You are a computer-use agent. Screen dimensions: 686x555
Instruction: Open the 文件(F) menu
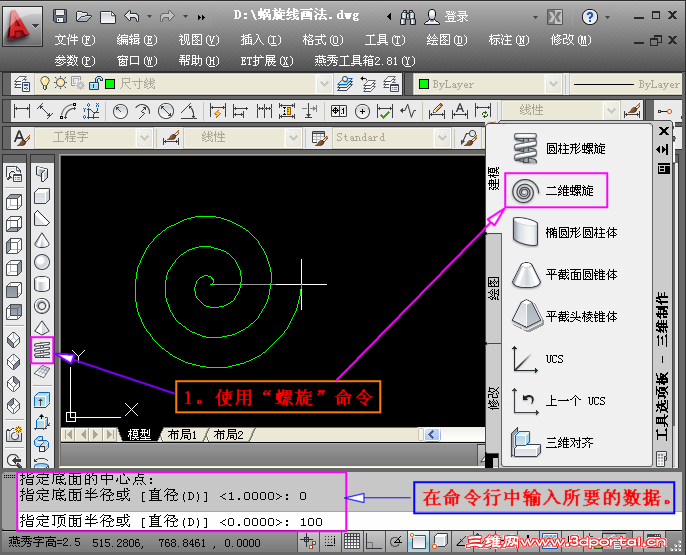click(74, 40)
